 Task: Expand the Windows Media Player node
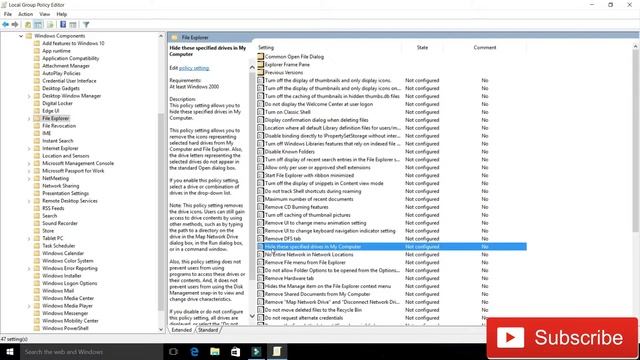click(x=29, y=306)
